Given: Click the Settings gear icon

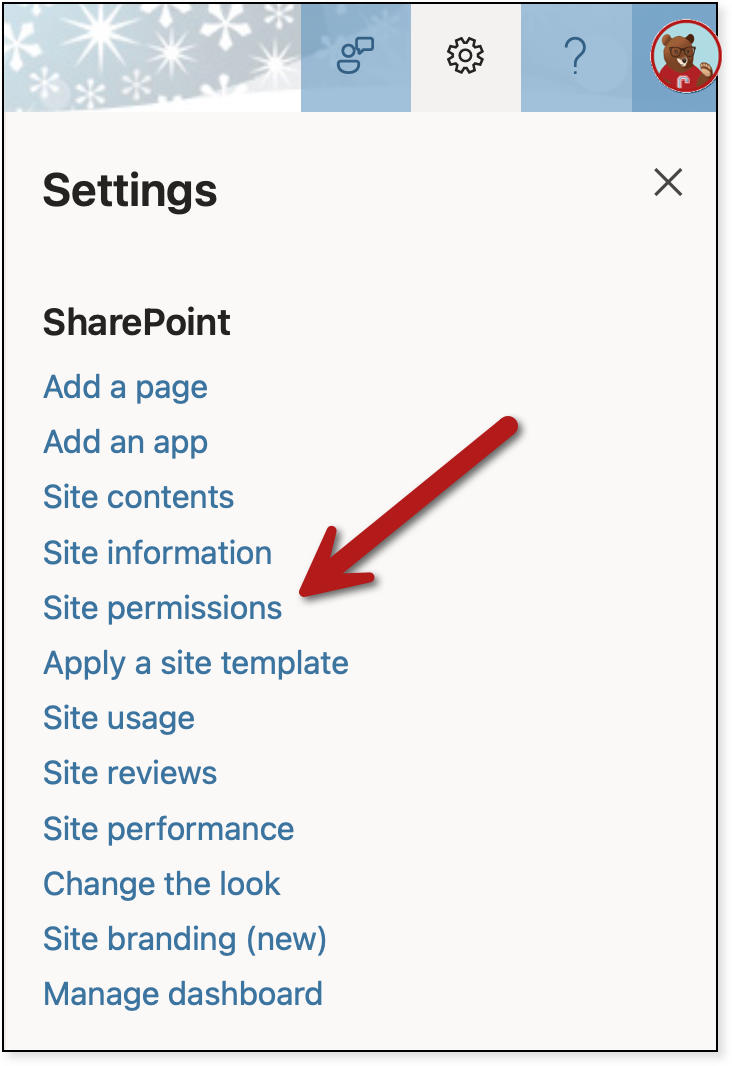Looking at the screenshot, I should pos(465,56).
